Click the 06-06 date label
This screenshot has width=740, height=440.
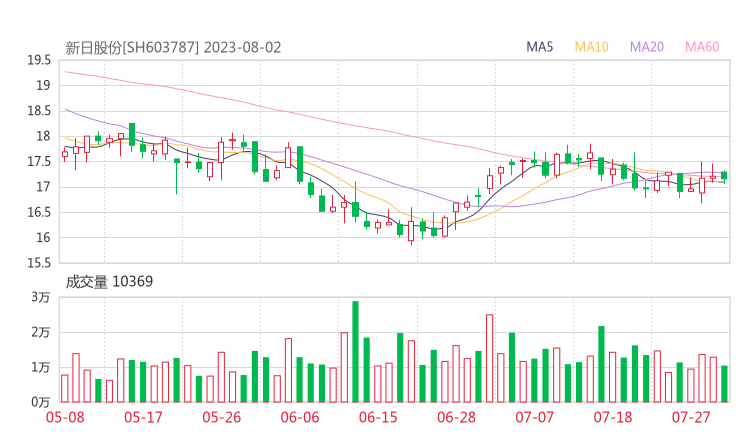[x=300, y=417]
